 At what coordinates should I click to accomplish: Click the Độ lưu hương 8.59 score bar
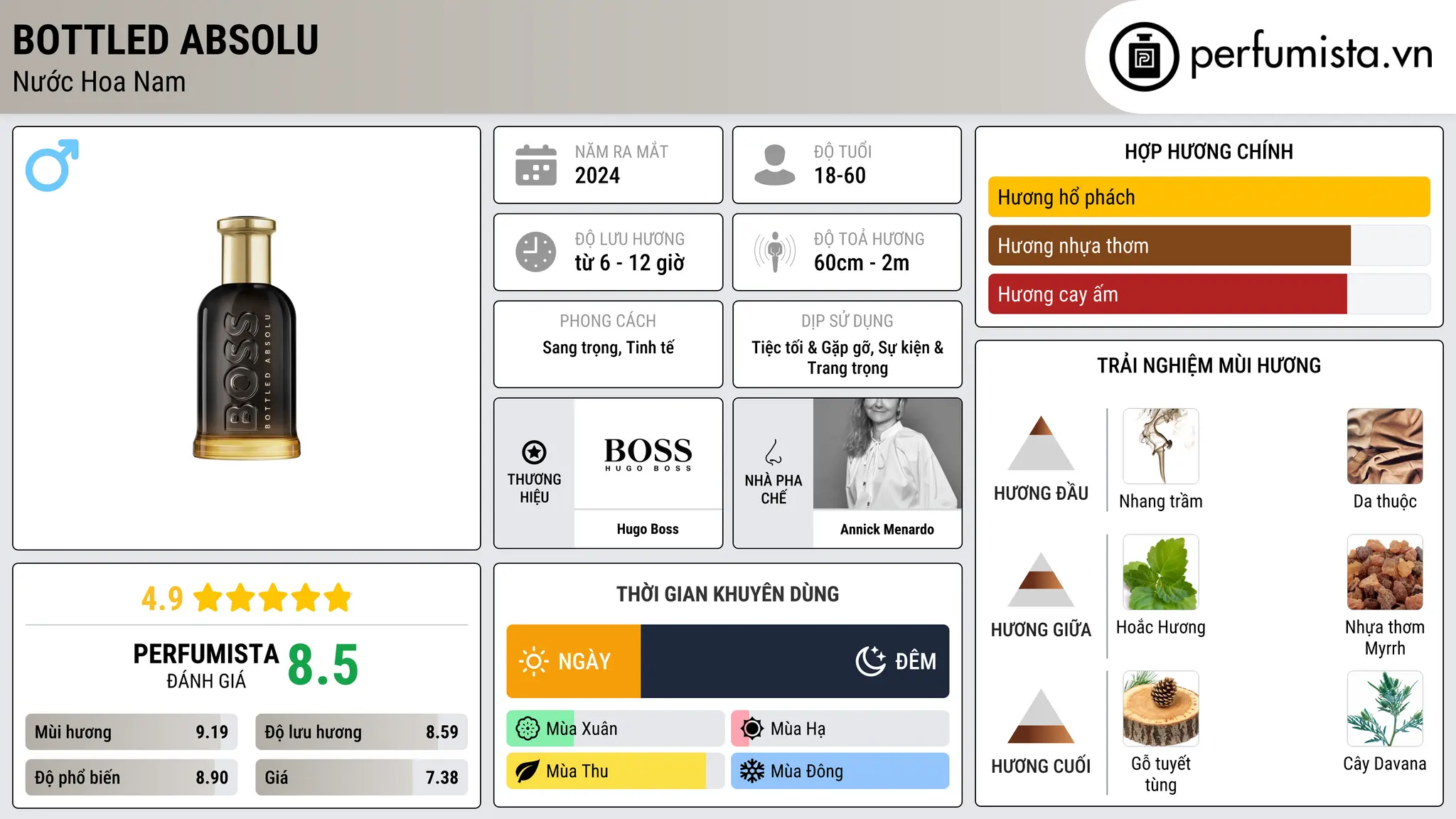coord(362,732)
